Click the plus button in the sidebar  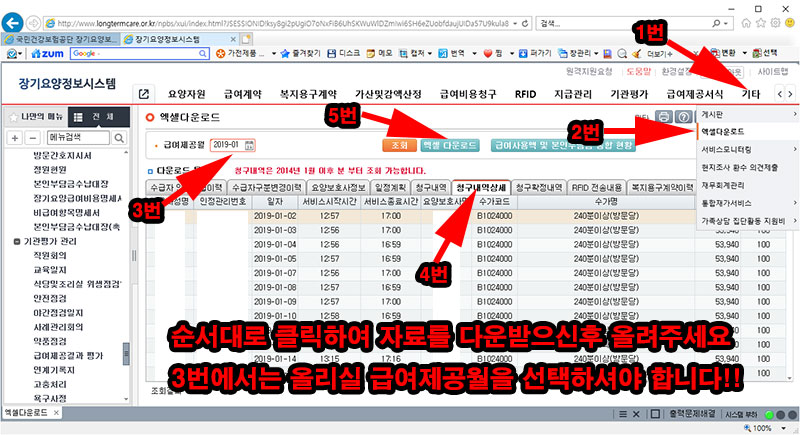tap(16, 136)
